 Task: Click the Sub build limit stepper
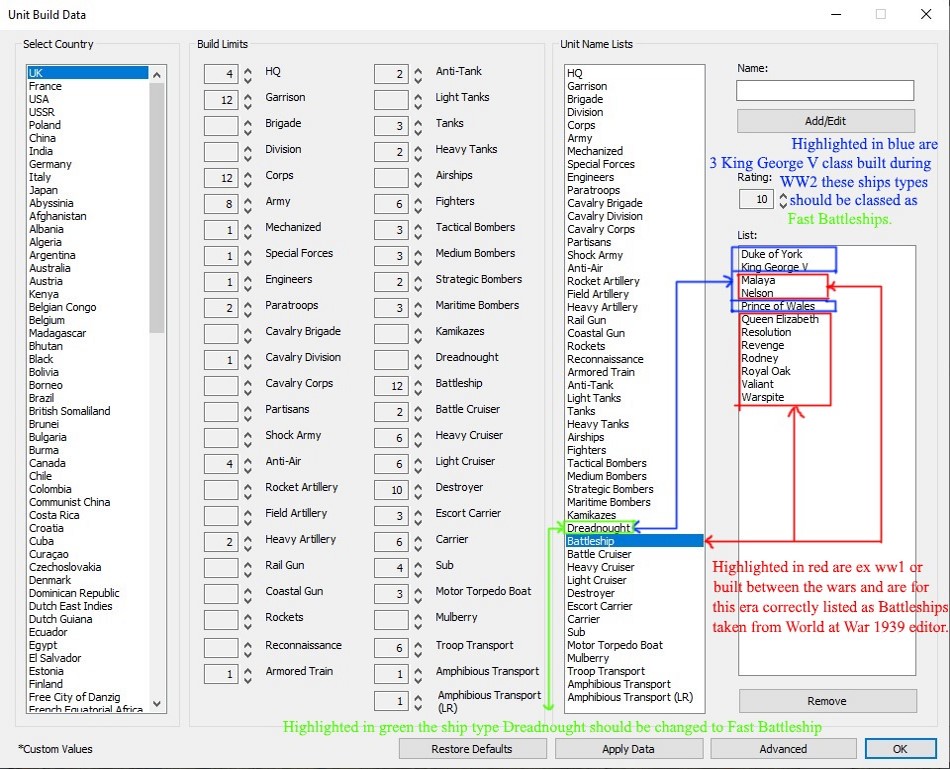418,568
